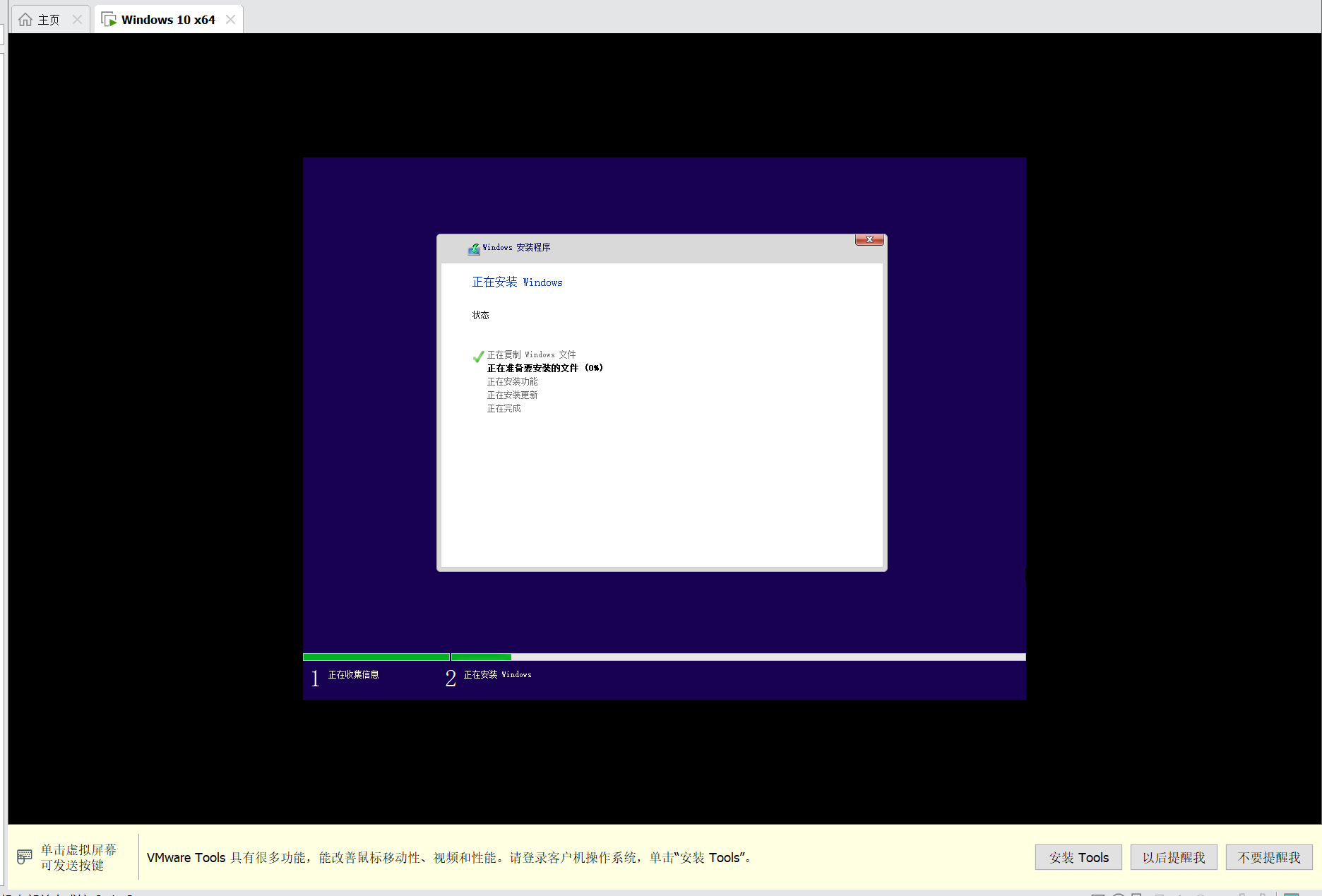Close the Windows 安装程序 dialog
This screenshot has height=896, width=1322.
click(x=869, y=240)
